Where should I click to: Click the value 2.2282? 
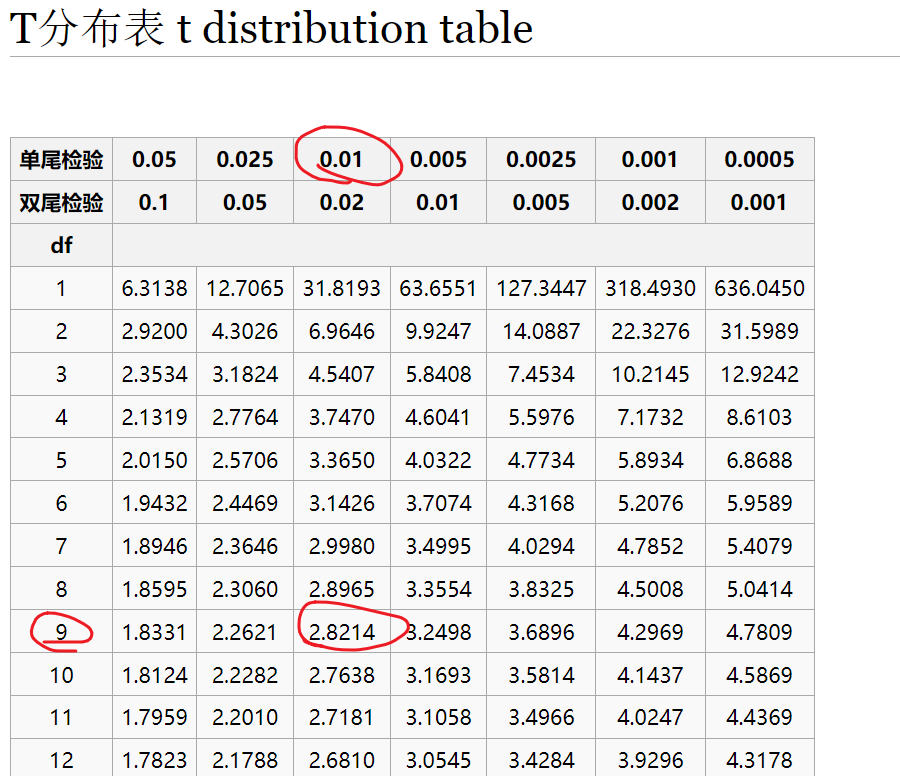pos(245,675)
